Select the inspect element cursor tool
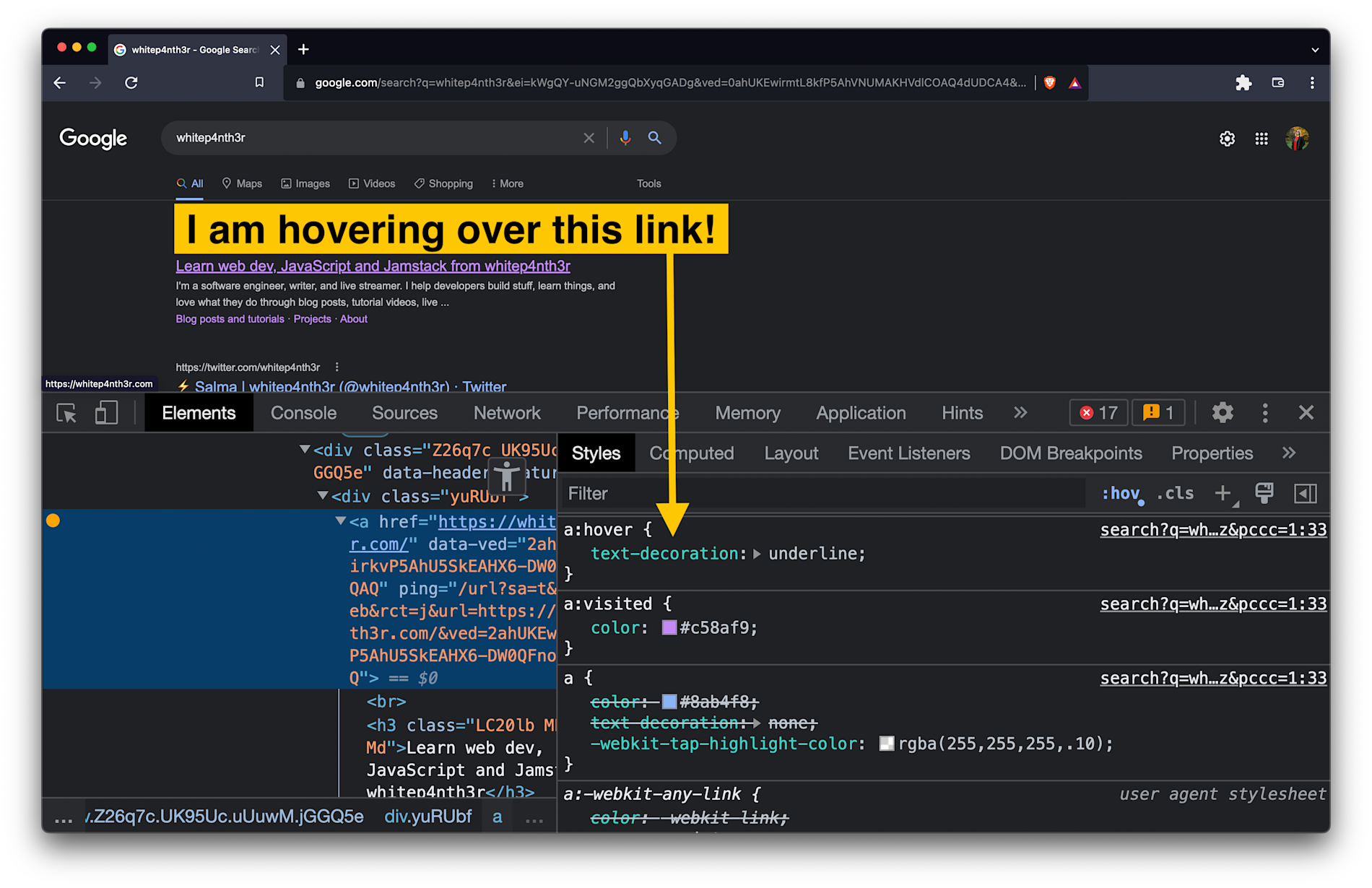Screen dimensions: 1372x888 click(x=66, y=413)
